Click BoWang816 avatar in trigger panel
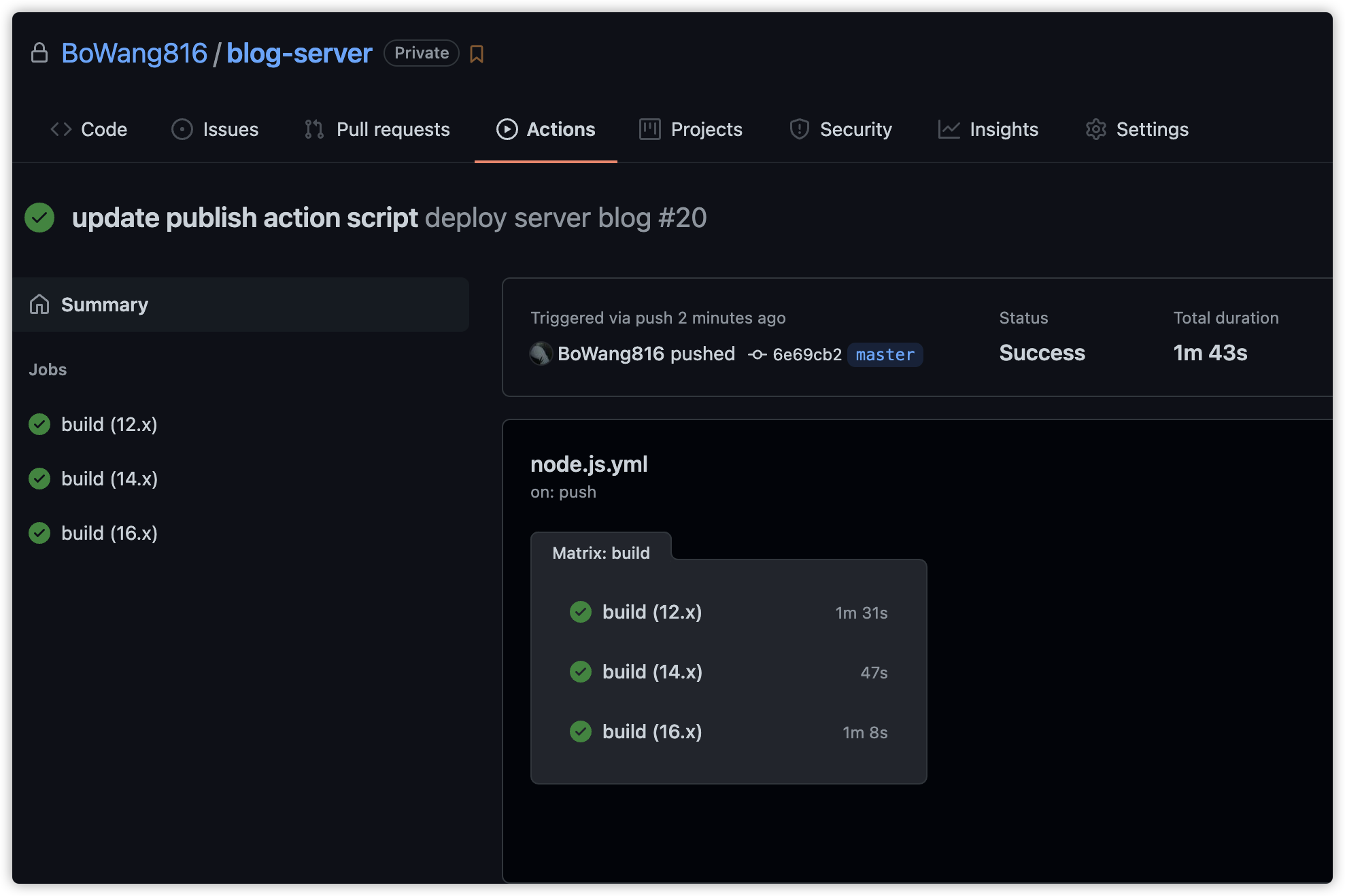 [x=541, y=354]
